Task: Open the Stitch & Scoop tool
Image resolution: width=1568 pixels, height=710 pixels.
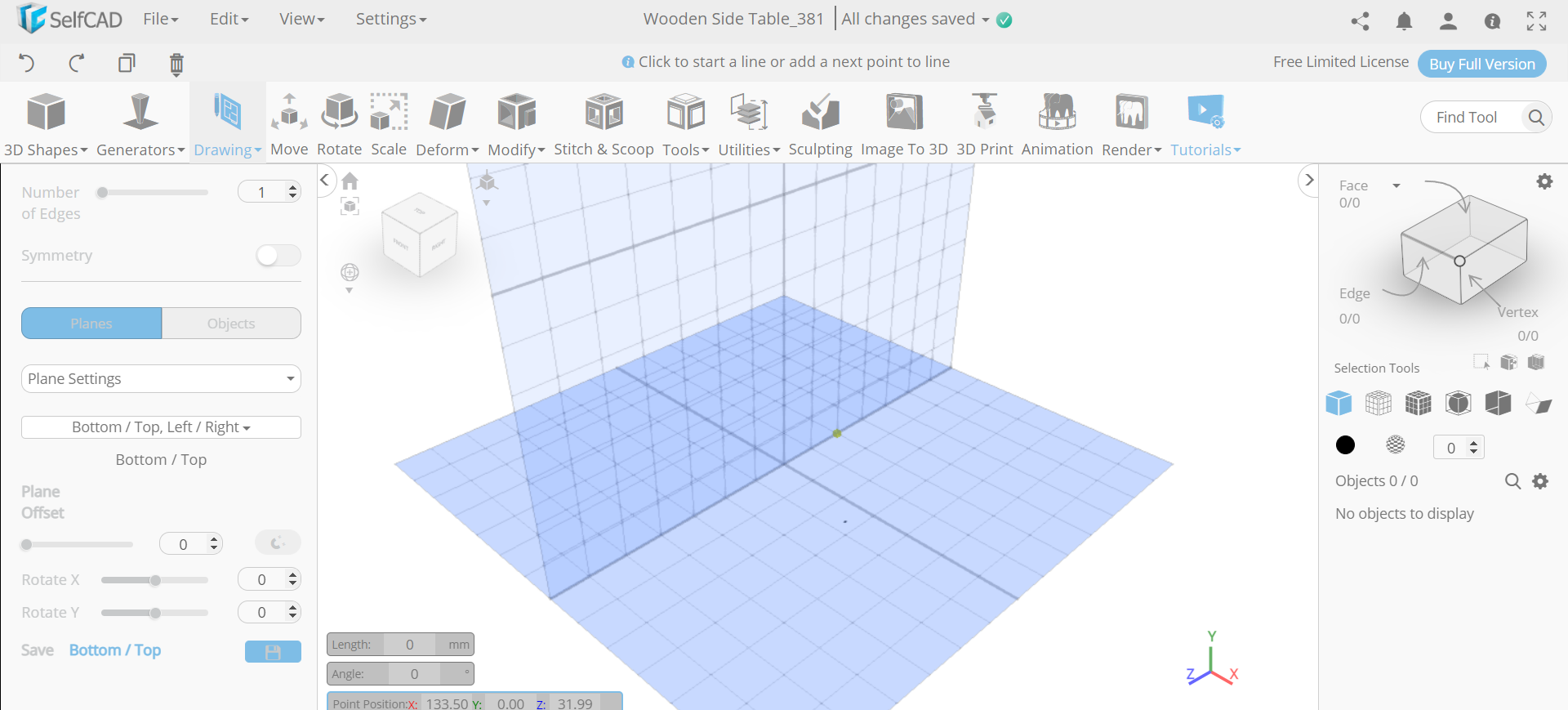Action: (604, 124)
